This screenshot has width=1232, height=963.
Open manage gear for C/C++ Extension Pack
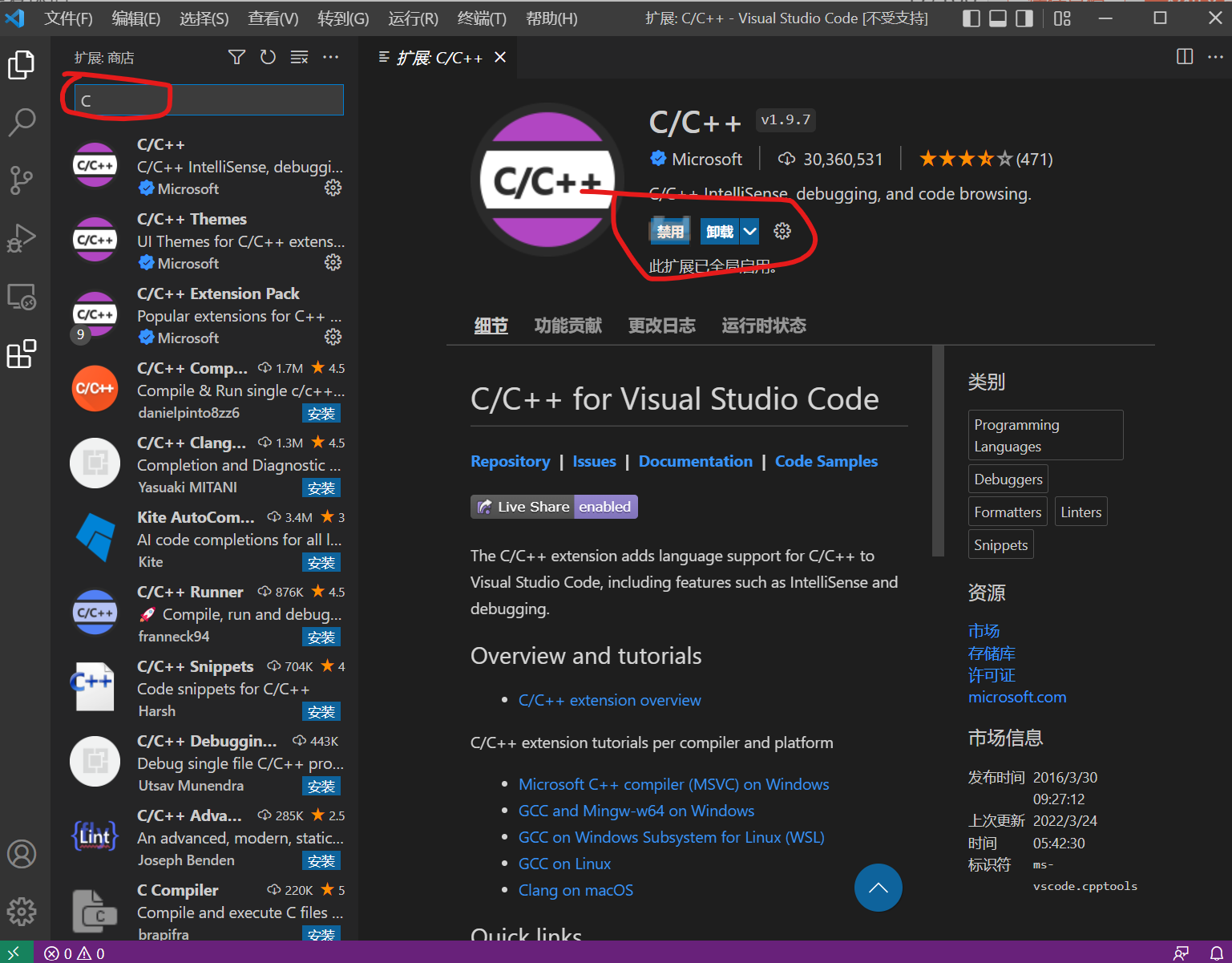point(333,337)
